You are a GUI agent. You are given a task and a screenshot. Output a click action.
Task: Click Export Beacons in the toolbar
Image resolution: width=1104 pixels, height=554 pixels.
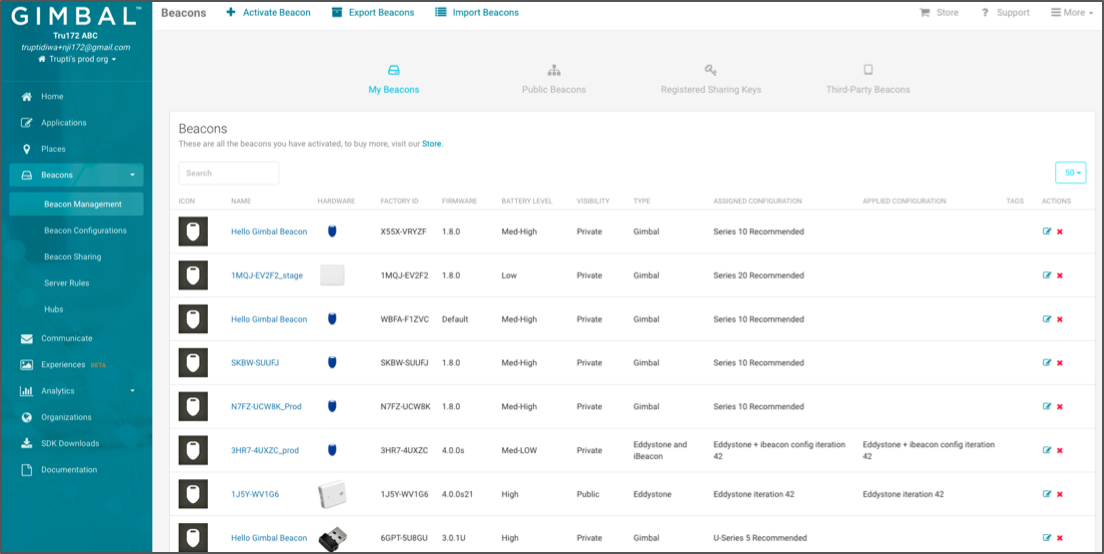pyautogui.click(x=372, y=13)
